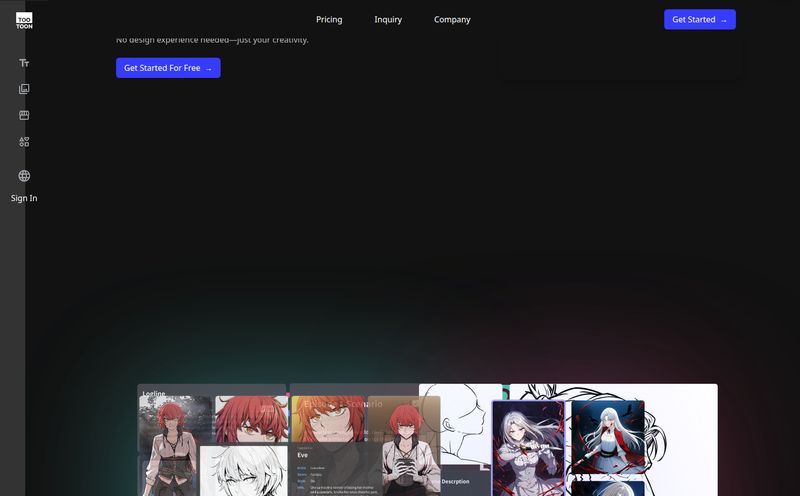Select the silver-haired girl with sword card

(528, 448)
